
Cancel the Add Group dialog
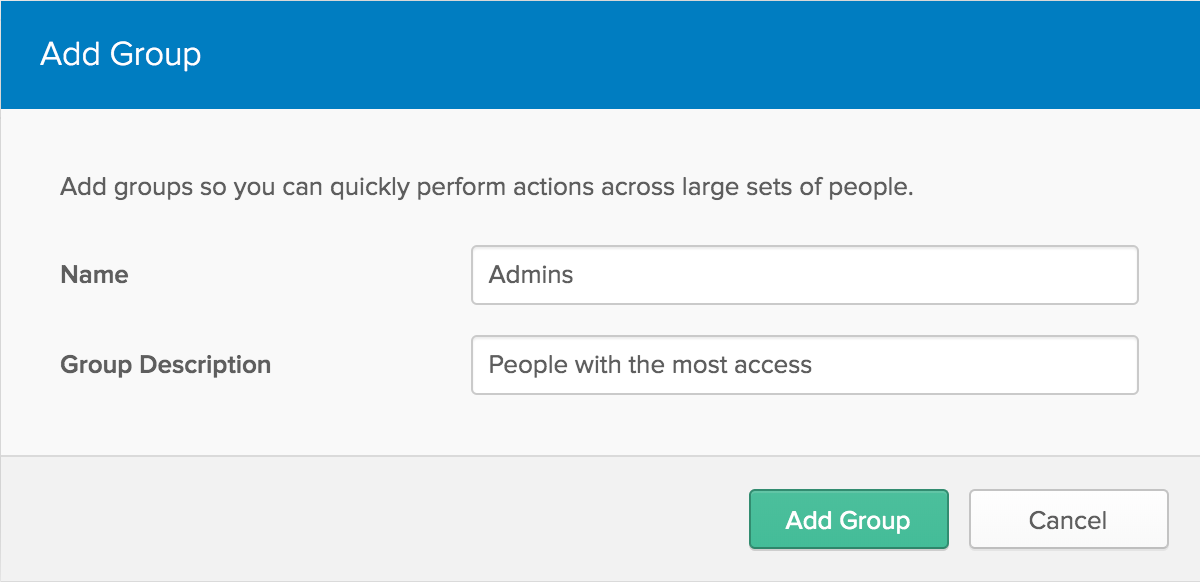coord(1068,519)
